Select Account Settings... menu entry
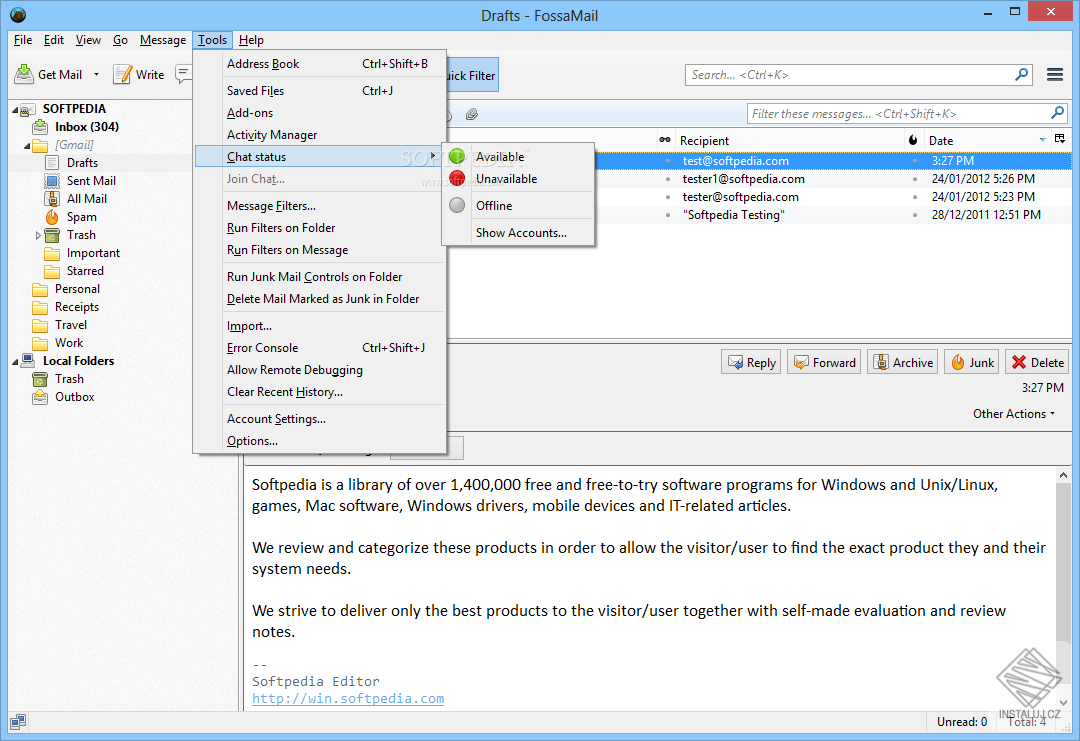 click(321, 418)
